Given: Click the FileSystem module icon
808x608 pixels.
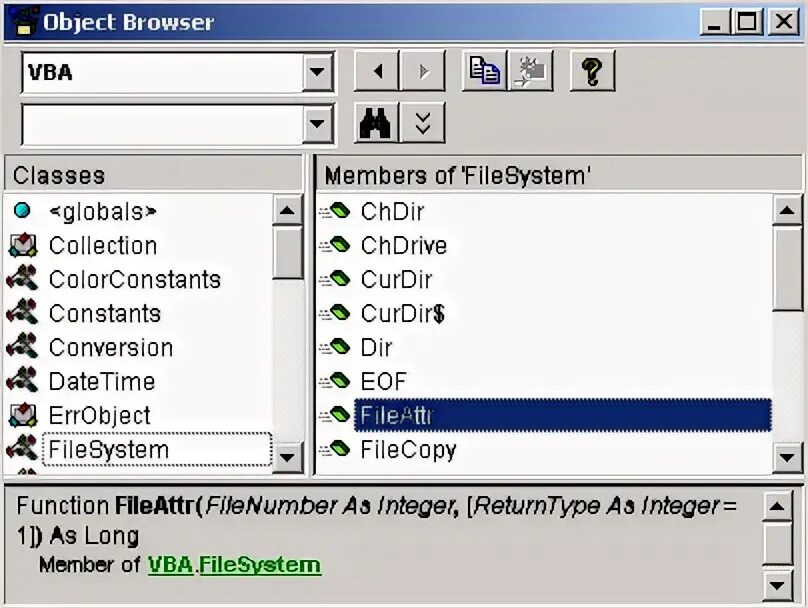Looking at the screenshot, I should [22, 449].
